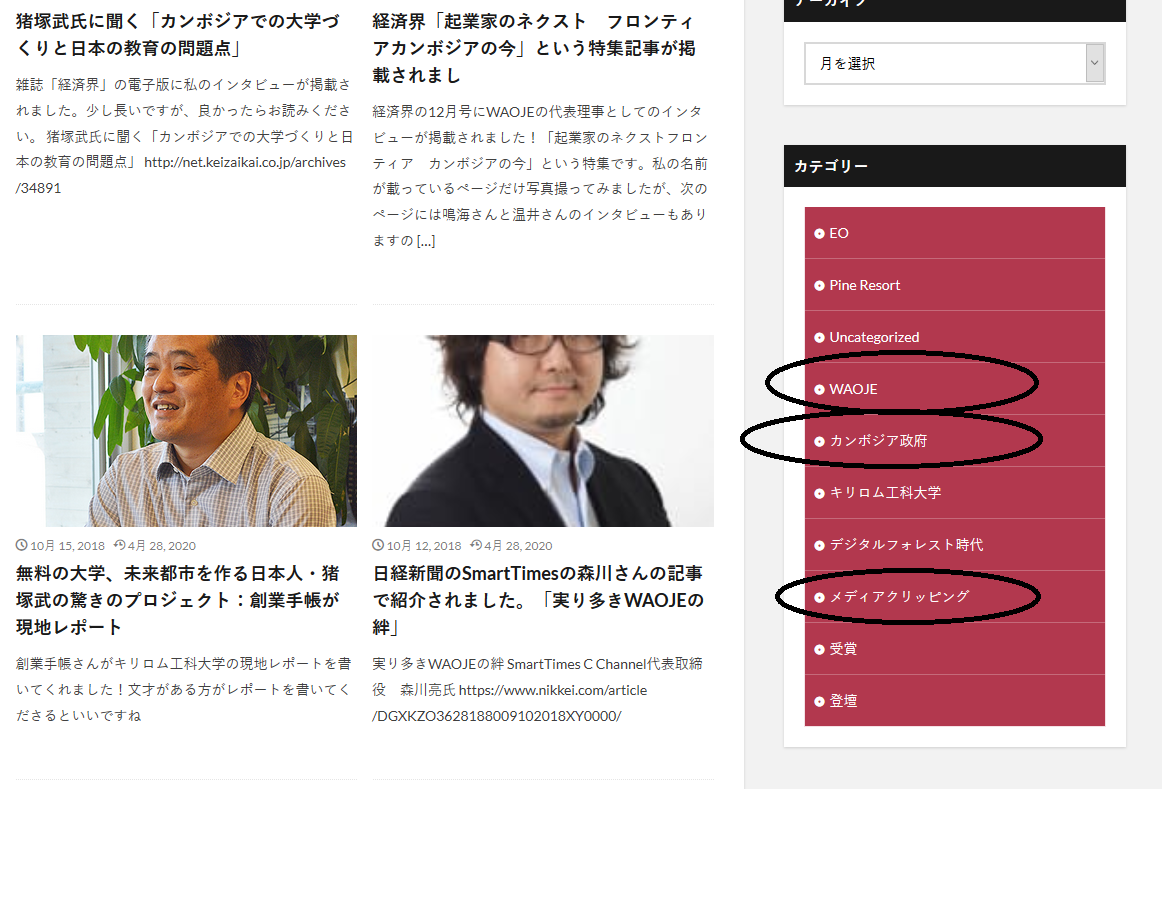Open the デジタルフォレスト時代 category
The image size is (1162, 905).
coord(905,545)
